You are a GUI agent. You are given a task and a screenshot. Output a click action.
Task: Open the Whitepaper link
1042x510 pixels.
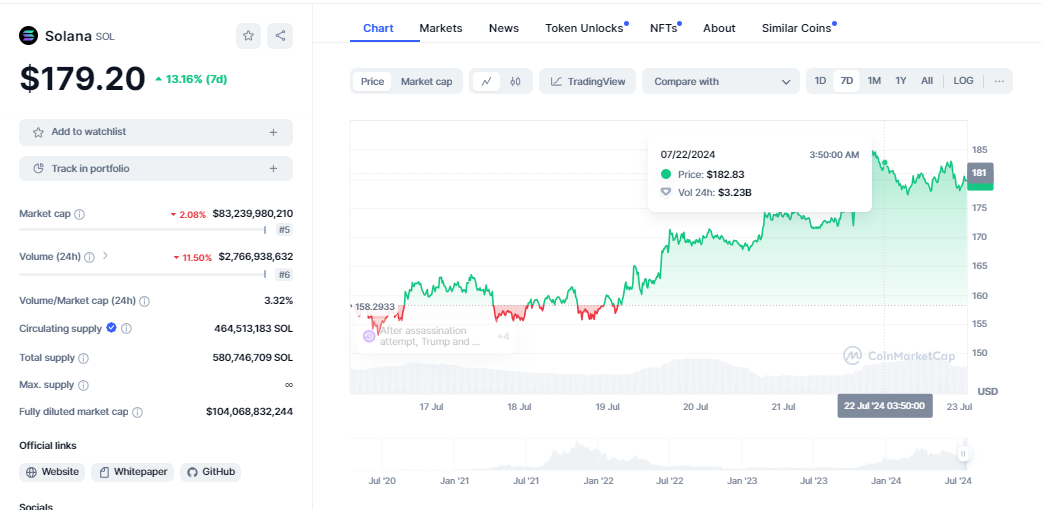[133, 472]
